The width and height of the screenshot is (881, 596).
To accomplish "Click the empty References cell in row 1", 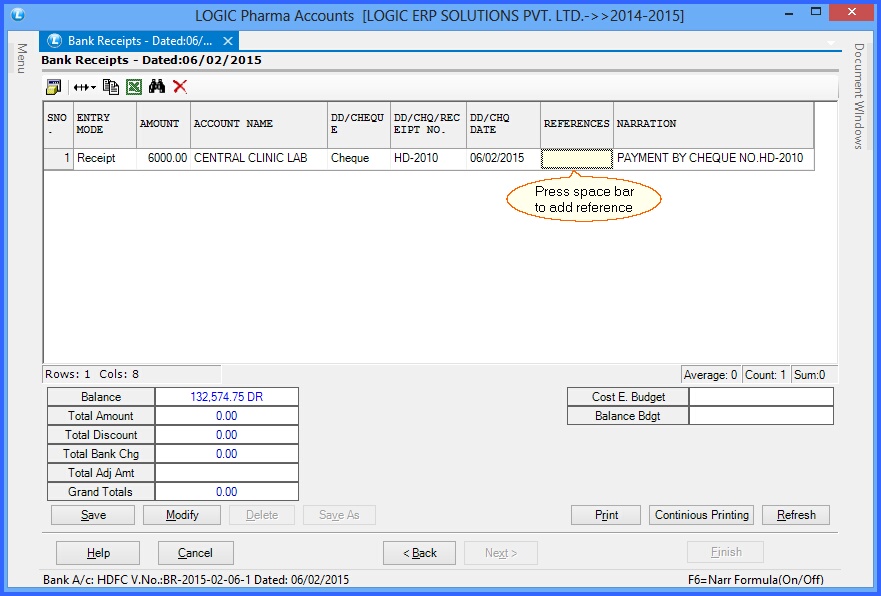I will click(576, 158).
